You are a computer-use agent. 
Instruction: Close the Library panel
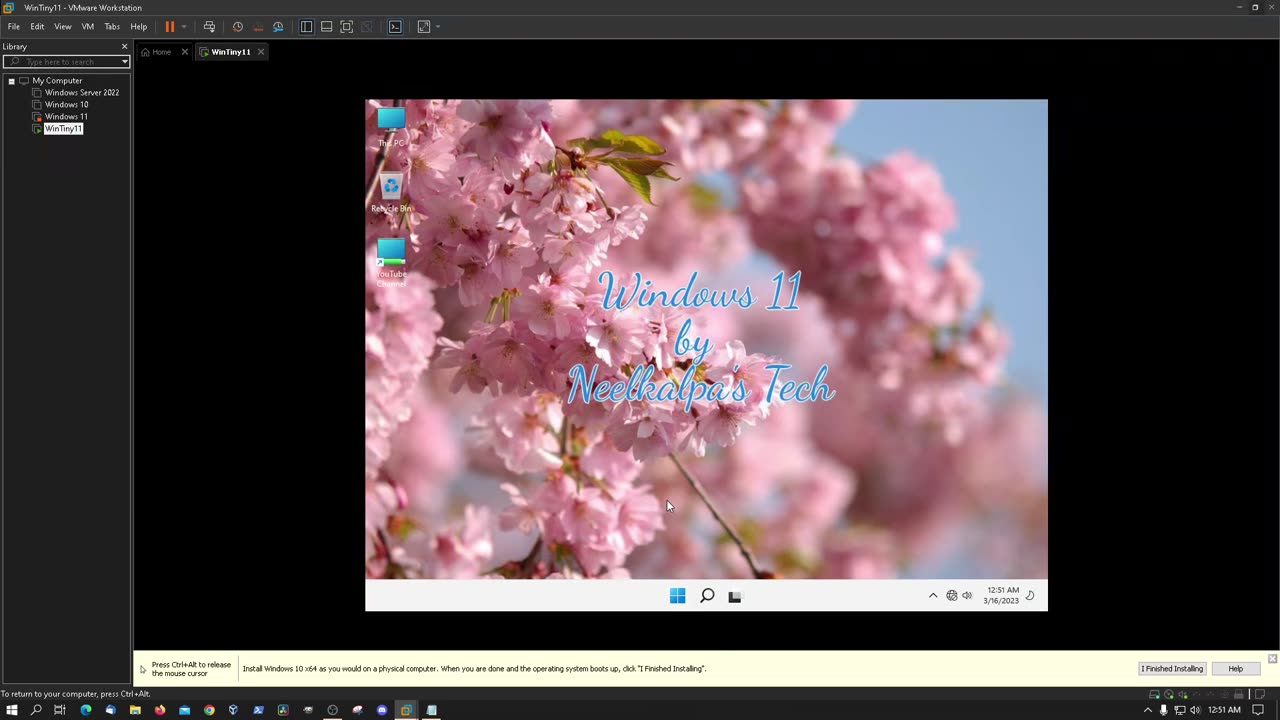(x=125, y=46)
